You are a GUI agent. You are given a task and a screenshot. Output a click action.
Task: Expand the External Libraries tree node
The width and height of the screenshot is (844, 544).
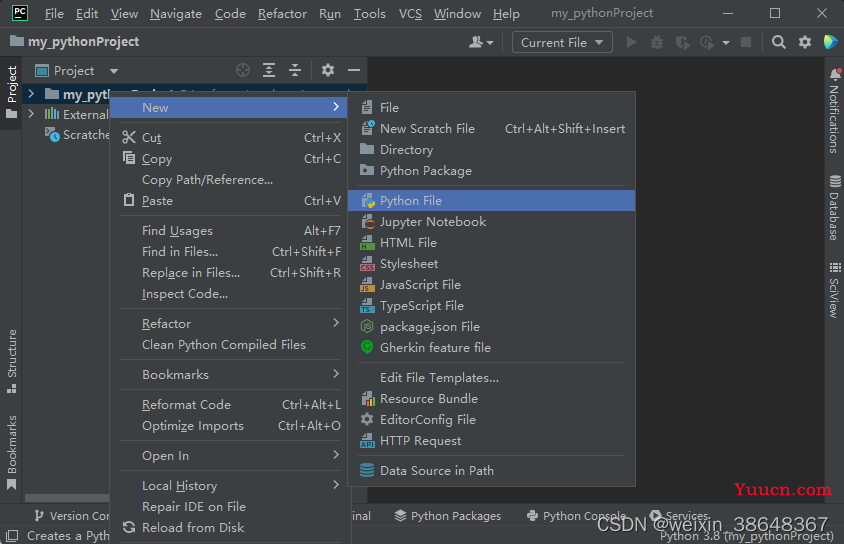(31, 114)
